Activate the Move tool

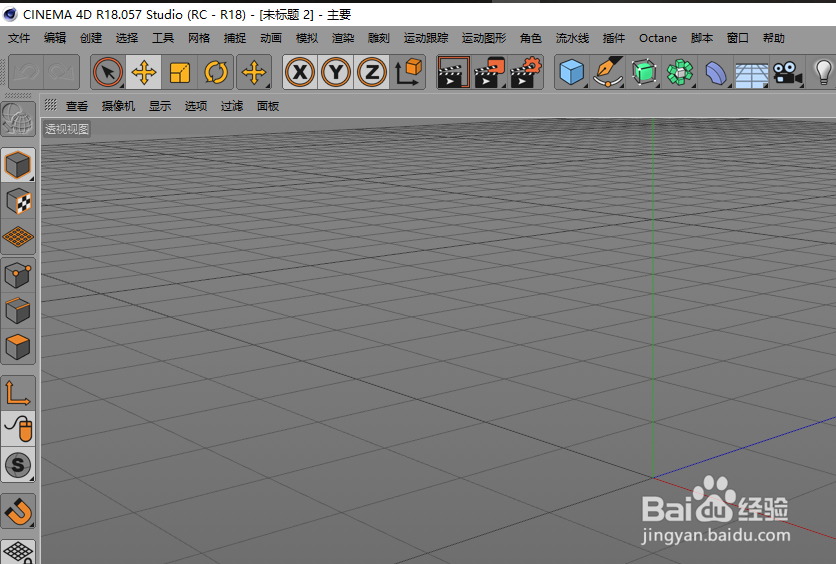tap(143, 72)
